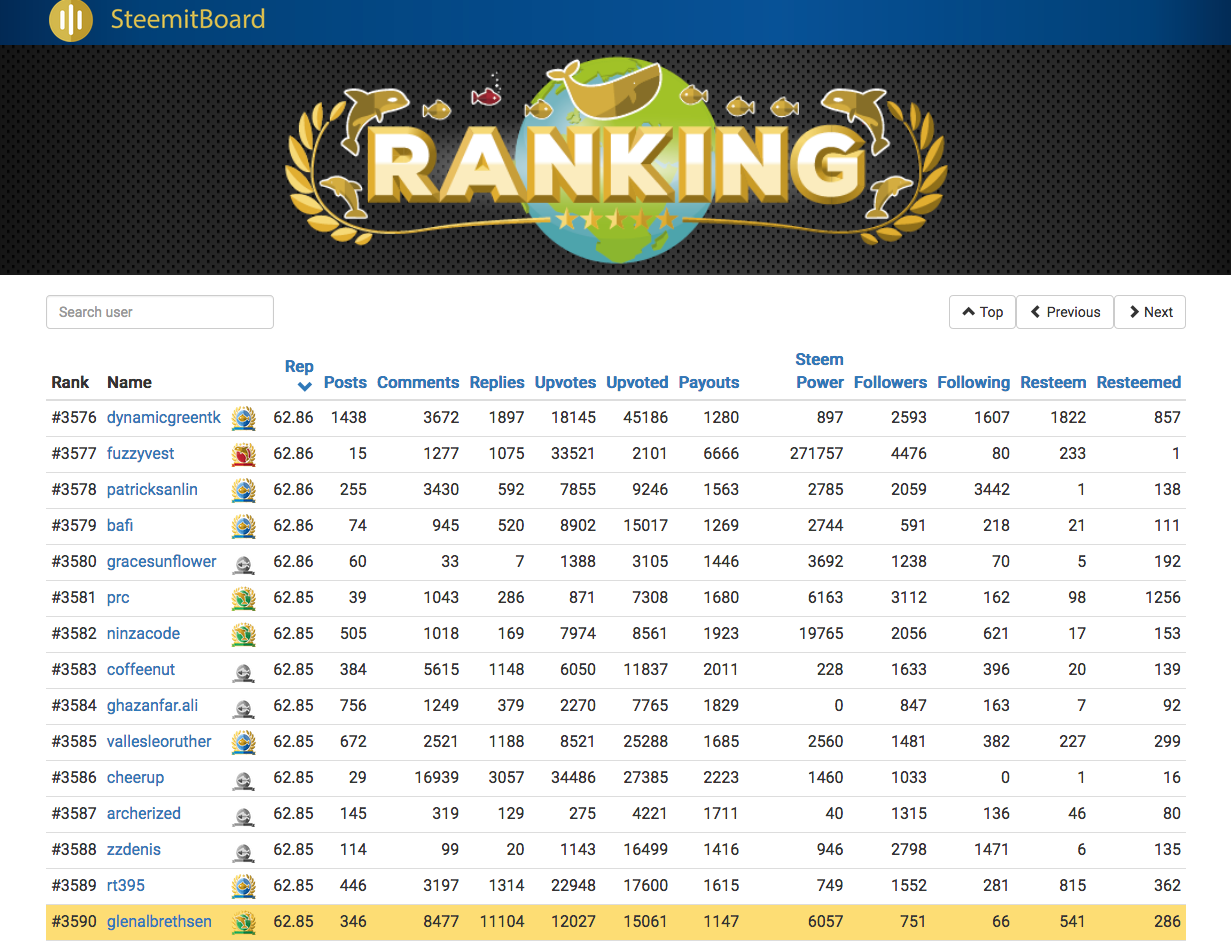This screenshot has width=1231, height=949.
Task: Click the badge icon beside prc
Action: point(243,598)
